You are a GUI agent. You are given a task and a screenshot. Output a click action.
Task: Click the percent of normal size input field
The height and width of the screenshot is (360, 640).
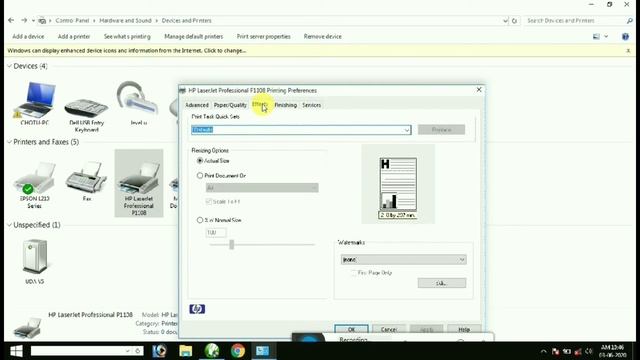216,233
